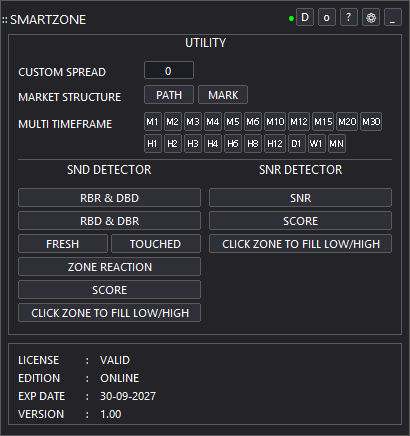Click the RBD & DBR button
The image size is (410, 436).
[109, 221]
